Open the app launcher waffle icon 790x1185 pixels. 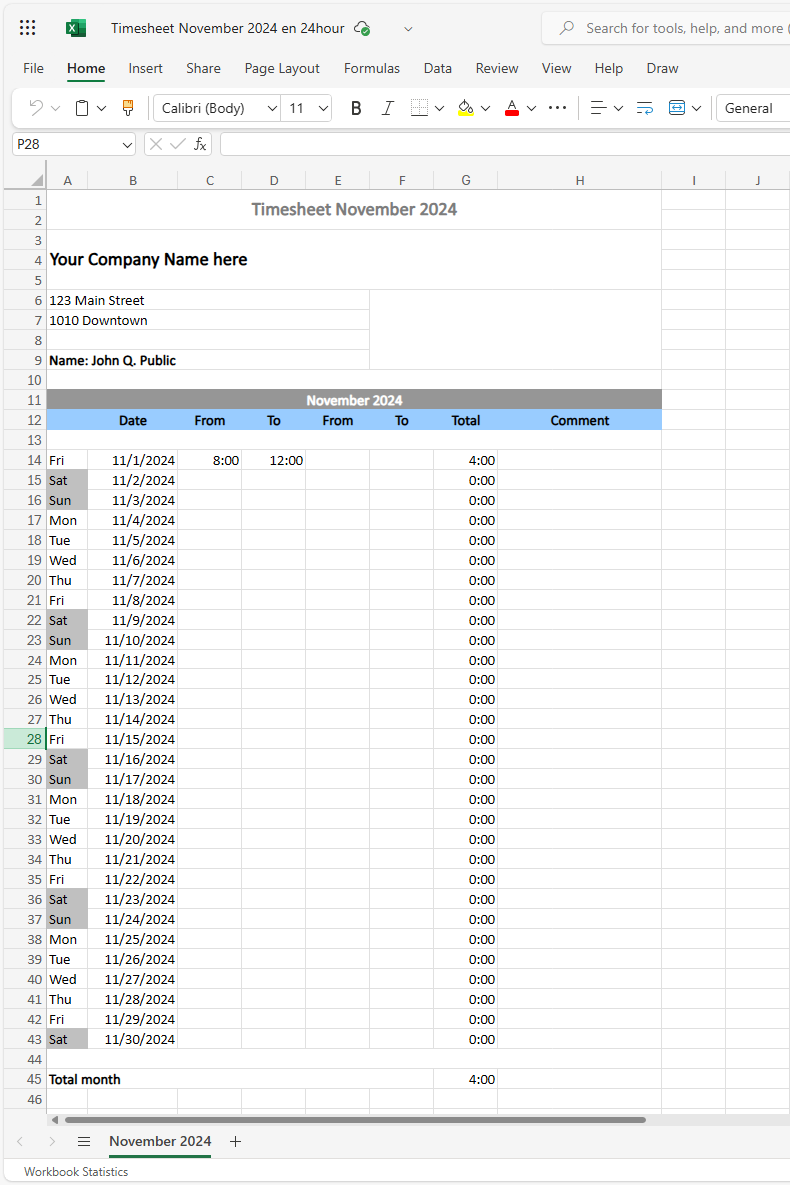28,28
